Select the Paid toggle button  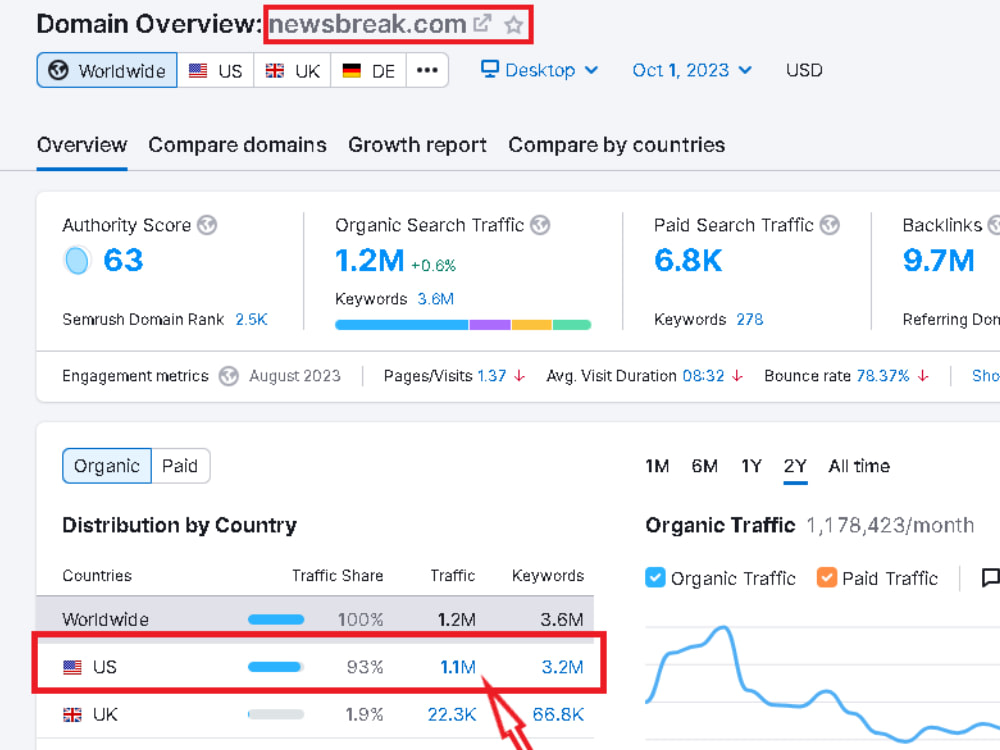(180, 466)
